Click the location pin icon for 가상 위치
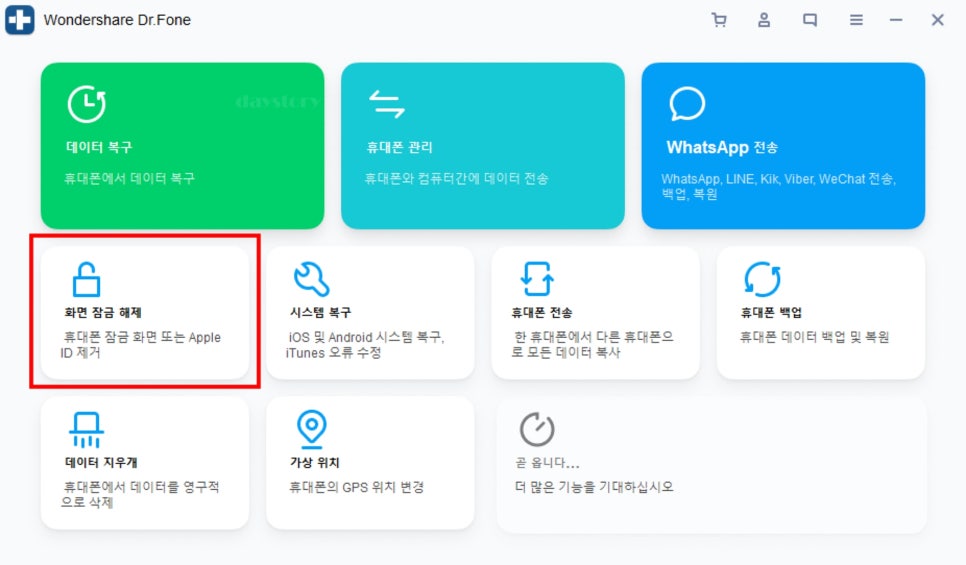 (x=312, y=429)
